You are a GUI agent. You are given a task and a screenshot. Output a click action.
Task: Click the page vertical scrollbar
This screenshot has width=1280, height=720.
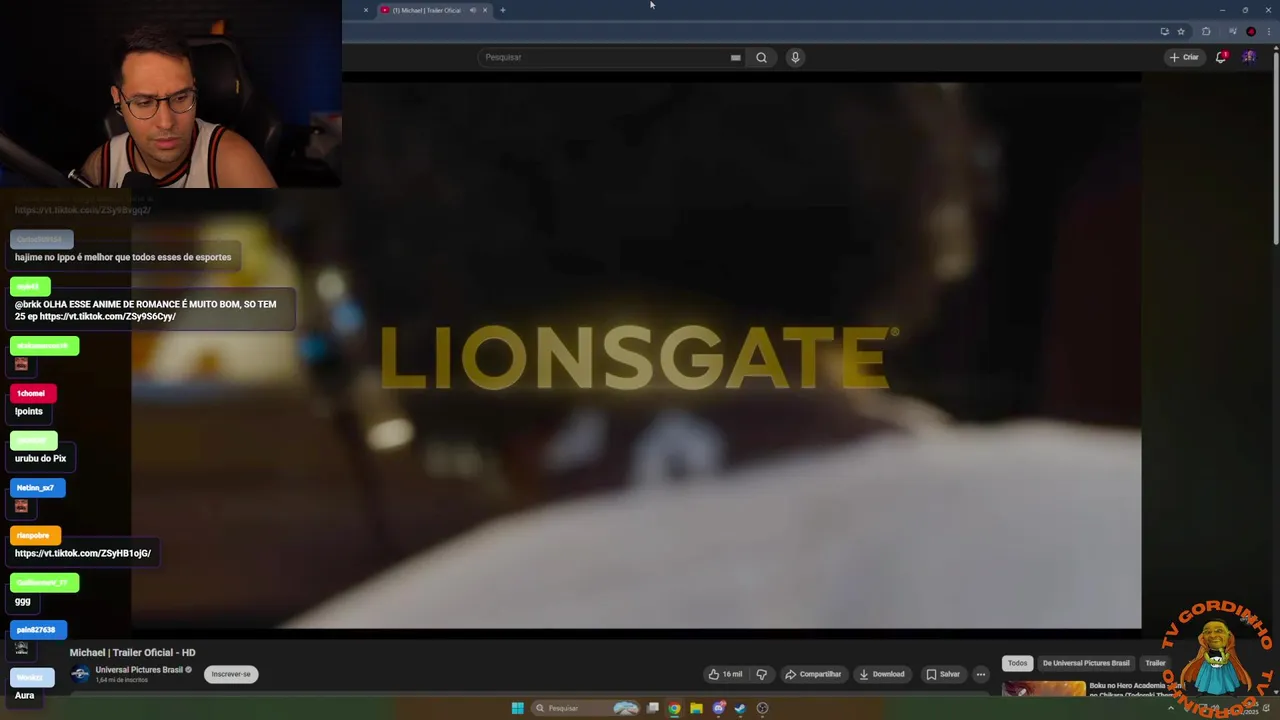1276,150
